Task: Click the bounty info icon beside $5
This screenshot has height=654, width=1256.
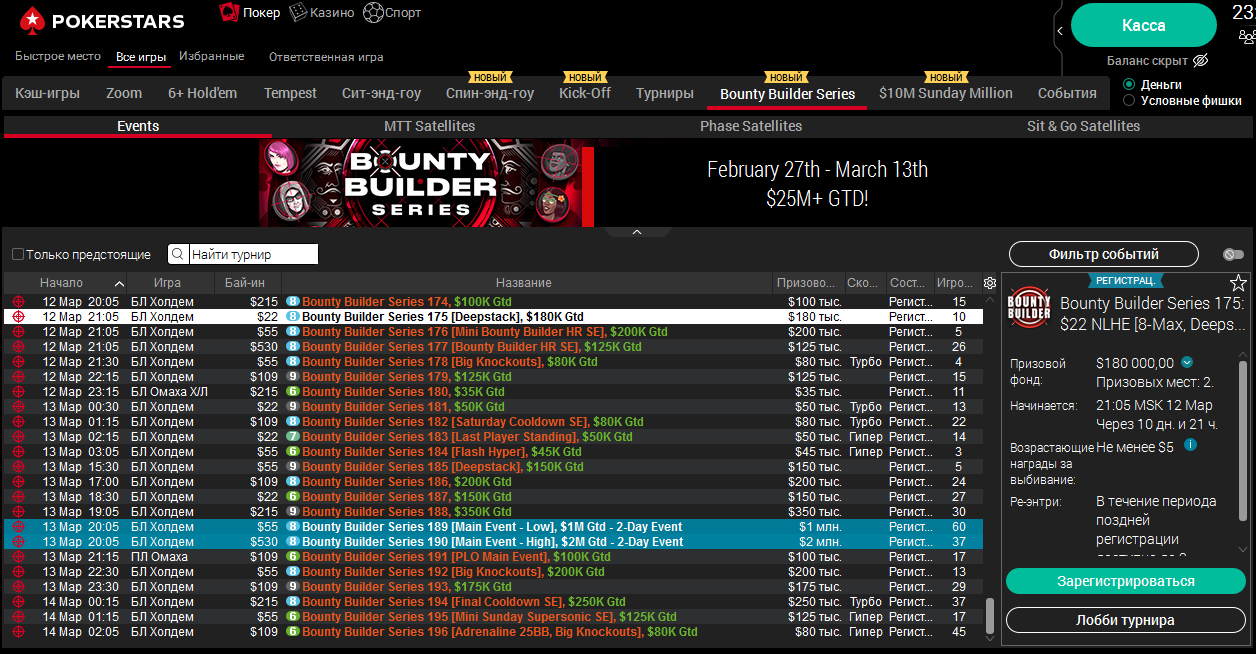Action: (1190, 445)
